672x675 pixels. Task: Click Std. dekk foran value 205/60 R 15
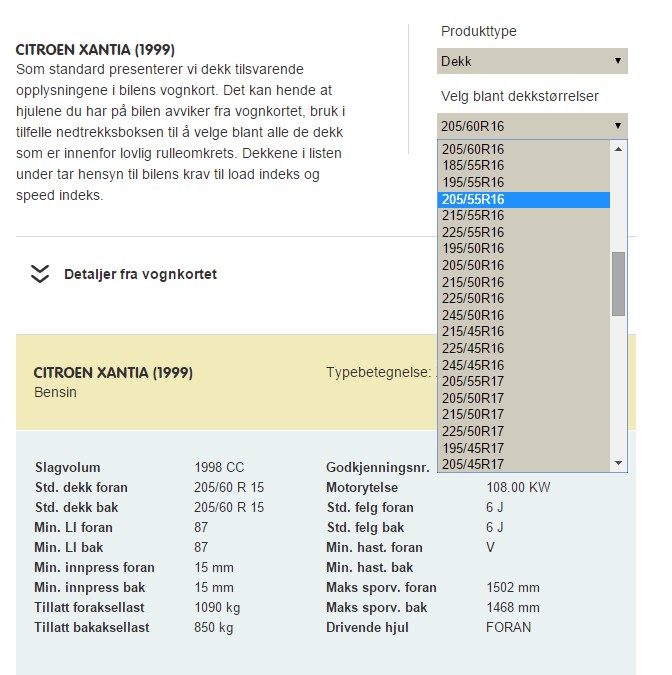(x=229, y=487)
